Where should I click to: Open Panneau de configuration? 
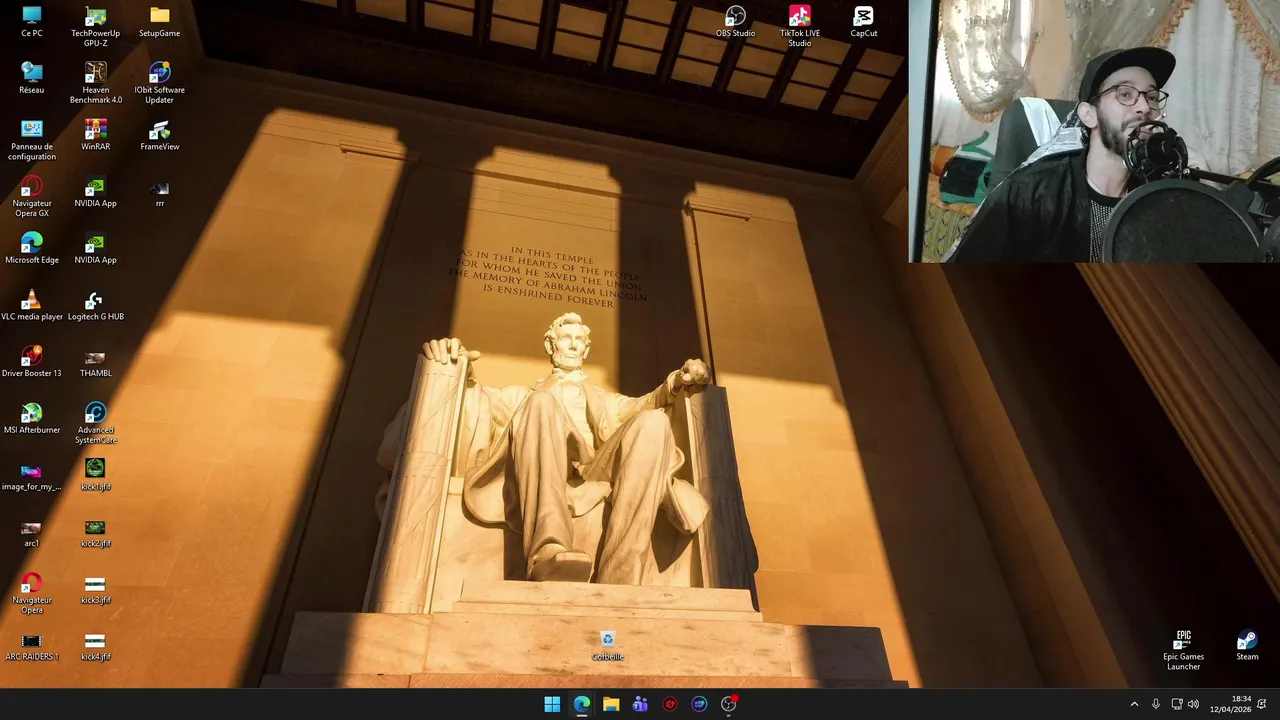(32, 141)
